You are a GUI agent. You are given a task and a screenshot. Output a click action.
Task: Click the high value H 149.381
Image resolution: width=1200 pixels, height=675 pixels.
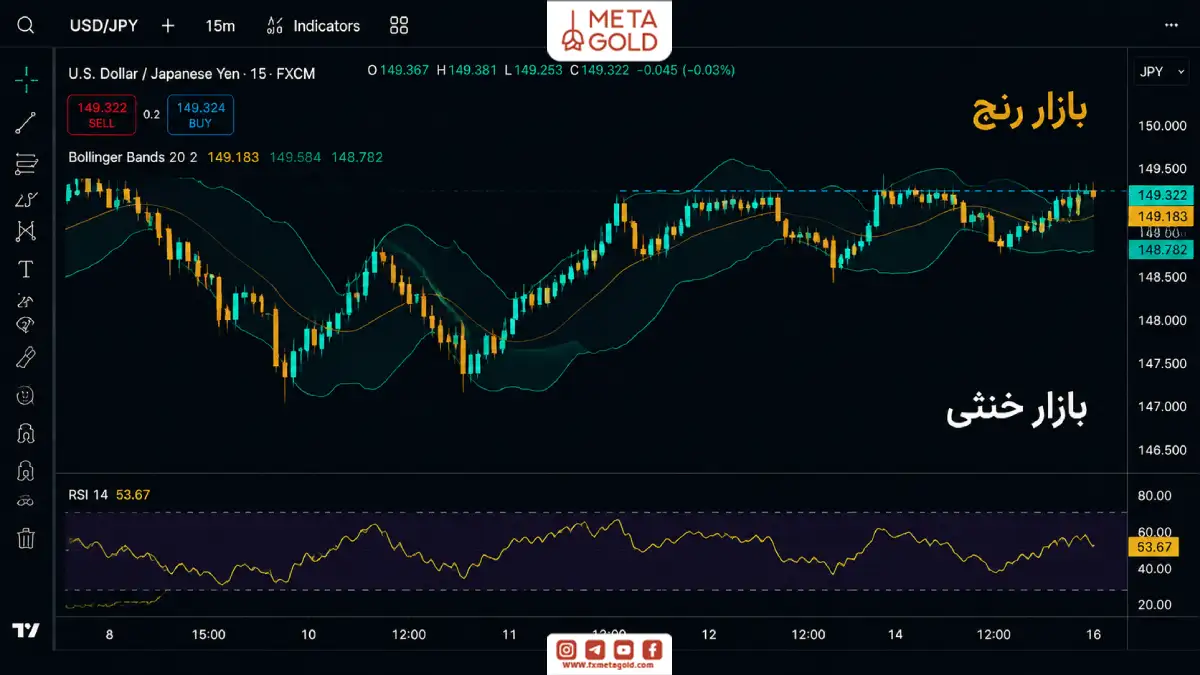tap(466, 70)
